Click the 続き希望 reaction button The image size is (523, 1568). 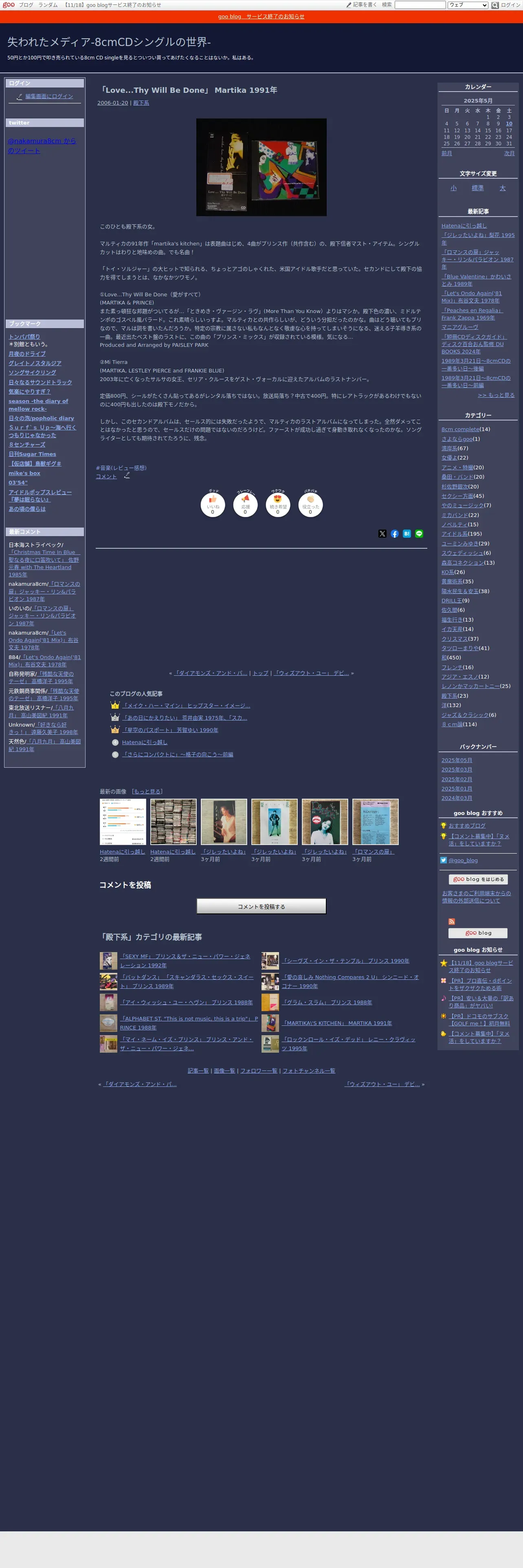click(x=278, y=505)
